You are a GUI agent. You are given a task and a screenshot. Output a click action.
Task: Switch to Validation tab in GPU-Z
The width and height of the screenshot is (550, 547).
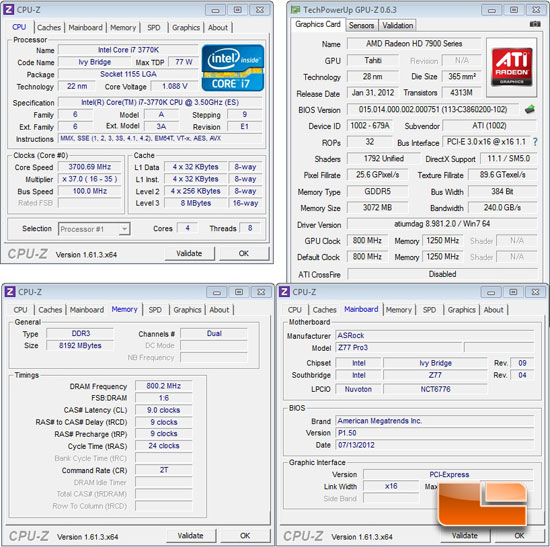click(397, 25)
